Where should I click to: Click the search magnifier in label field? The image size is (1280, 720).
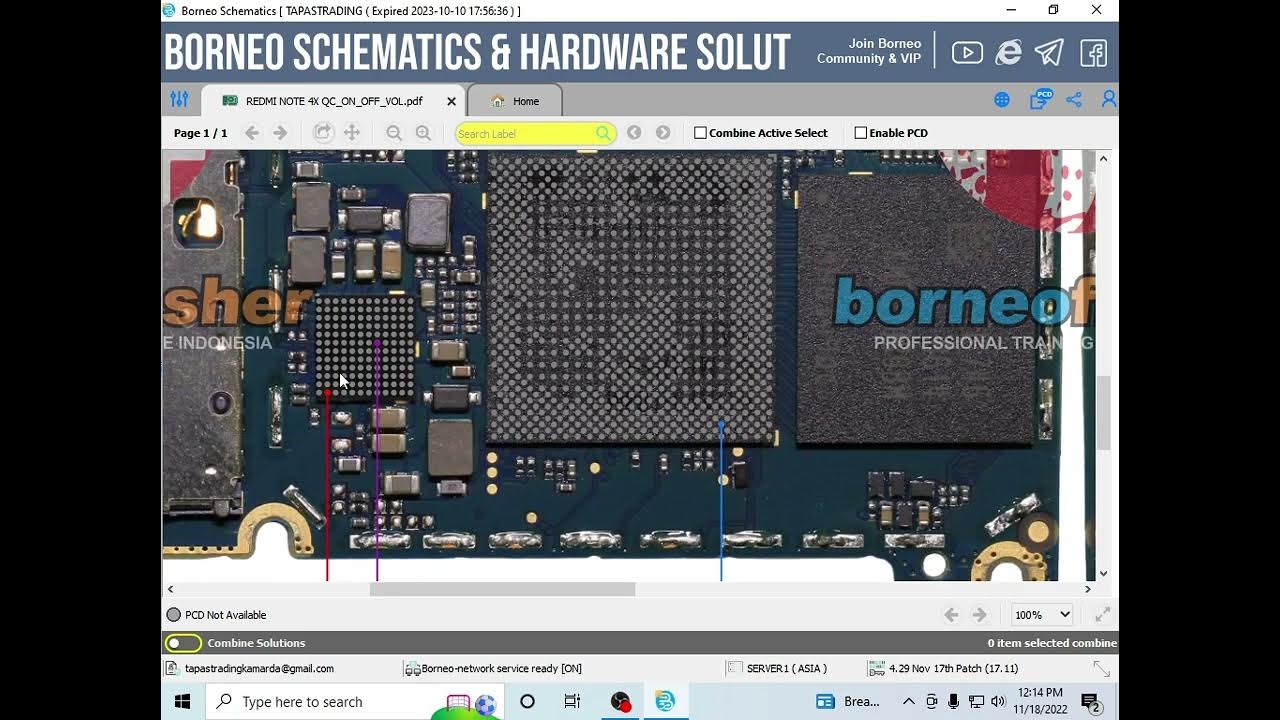tap(603, 133)
